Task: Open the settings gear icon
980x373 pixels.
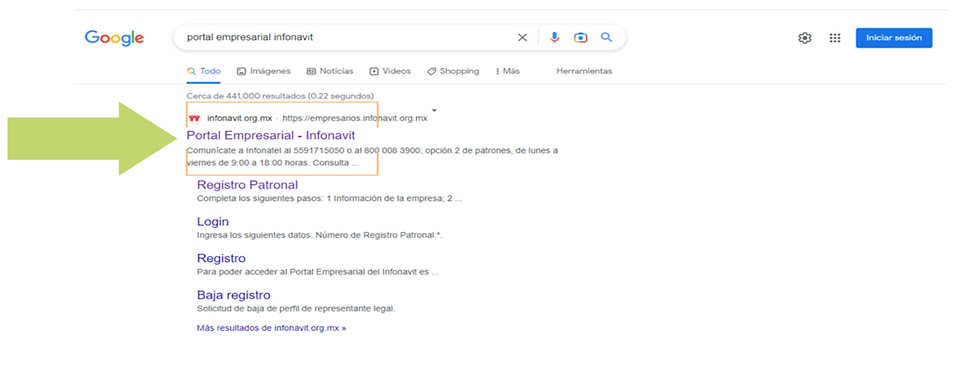Action: click(x=804, y=38)
